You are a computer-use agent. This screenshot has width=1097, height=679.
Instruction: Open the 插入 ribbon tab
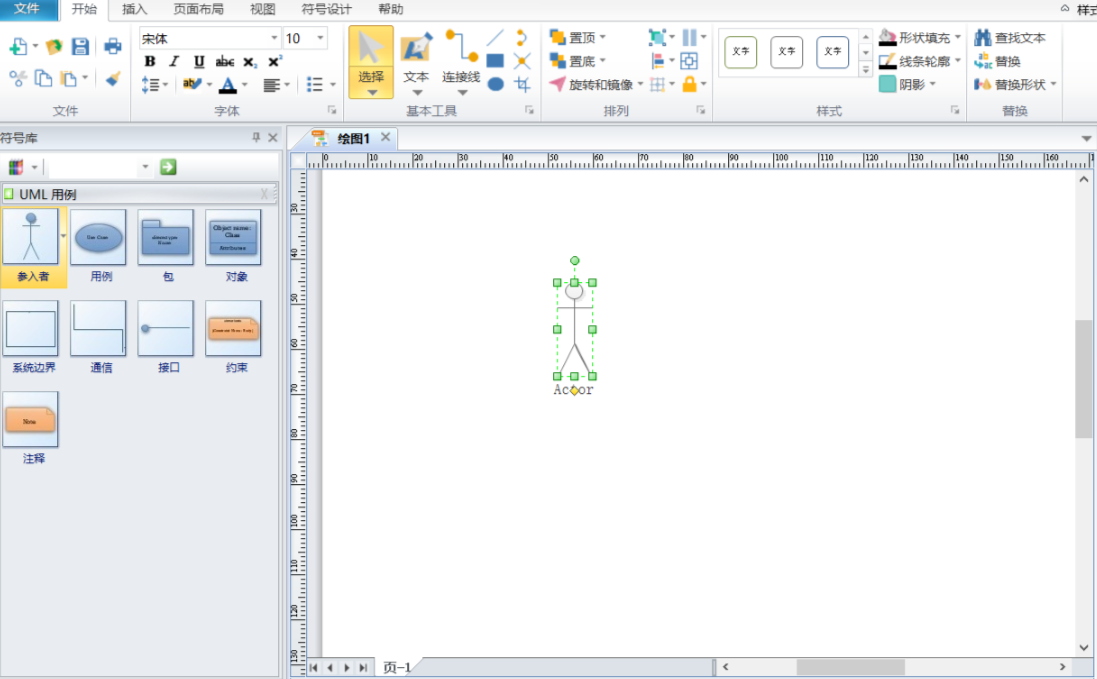coord(134,10)
